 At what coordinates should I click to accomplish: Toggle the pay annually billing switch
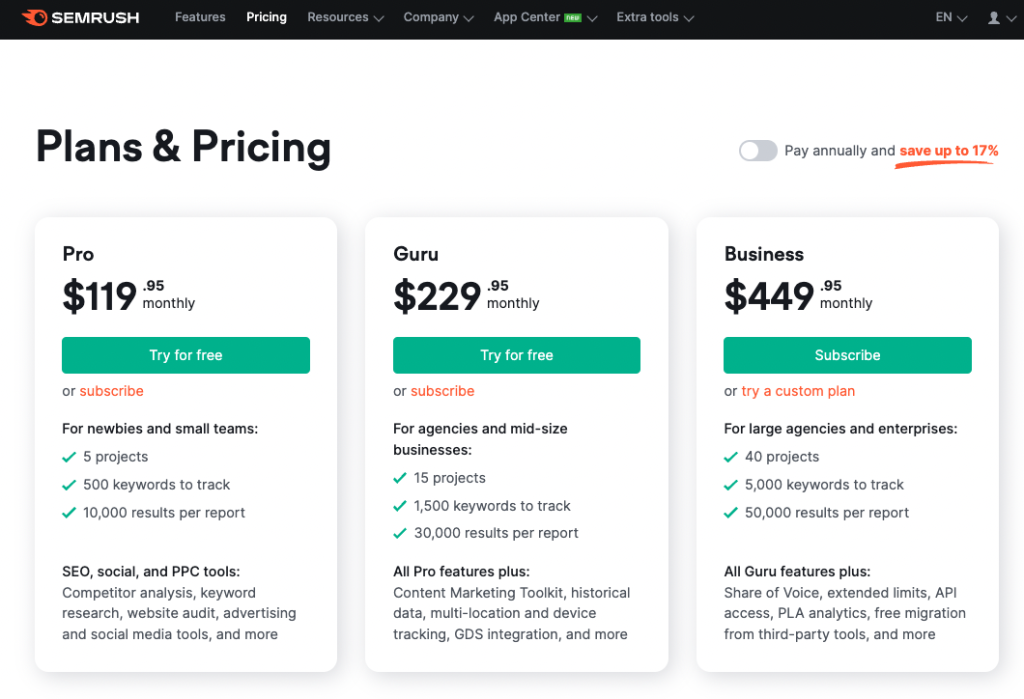[x=758, y=151]
